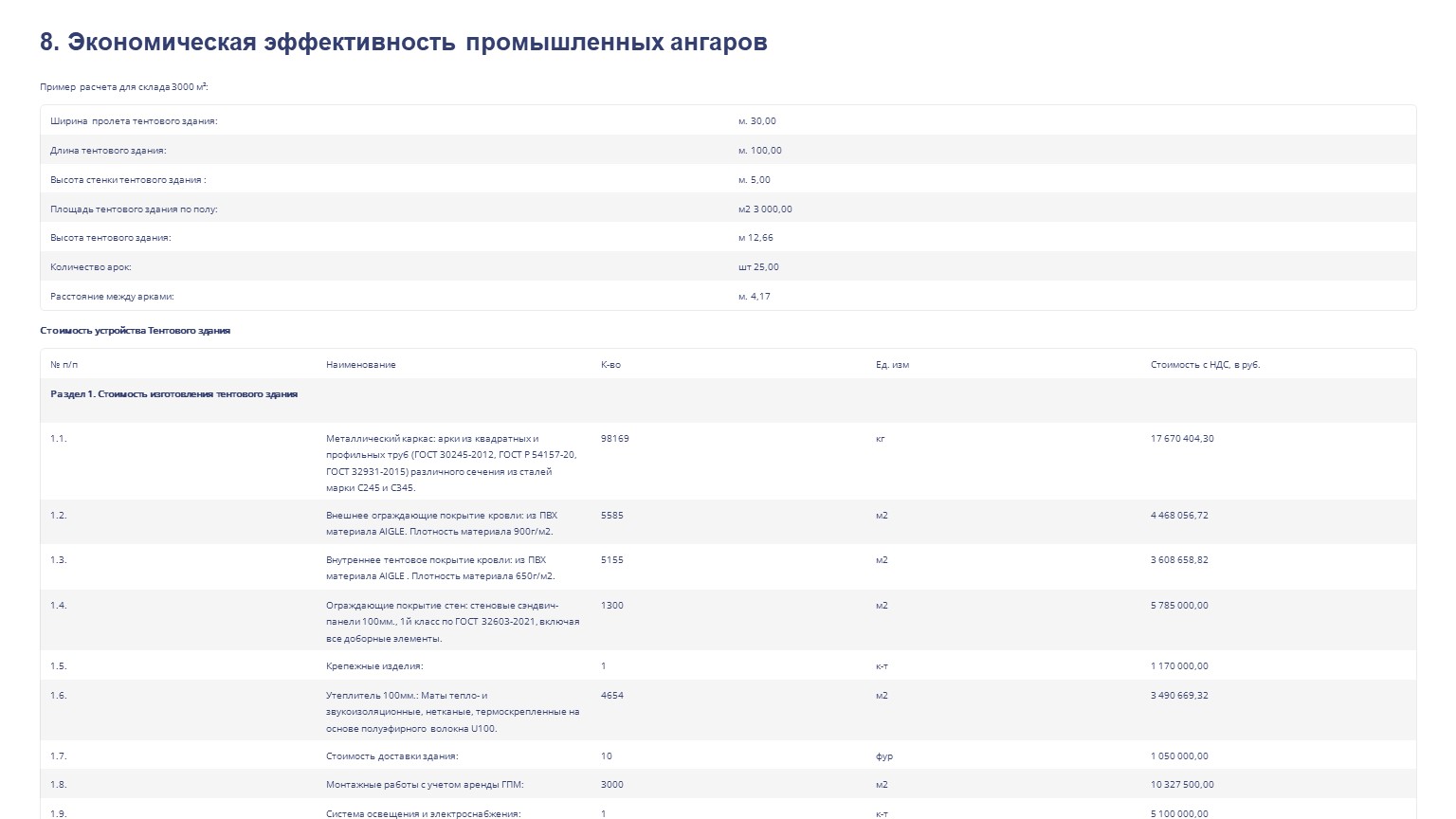Click the cost value "4 468 056,72"
Screen dimensions: 1456x819
(1179, 516)
